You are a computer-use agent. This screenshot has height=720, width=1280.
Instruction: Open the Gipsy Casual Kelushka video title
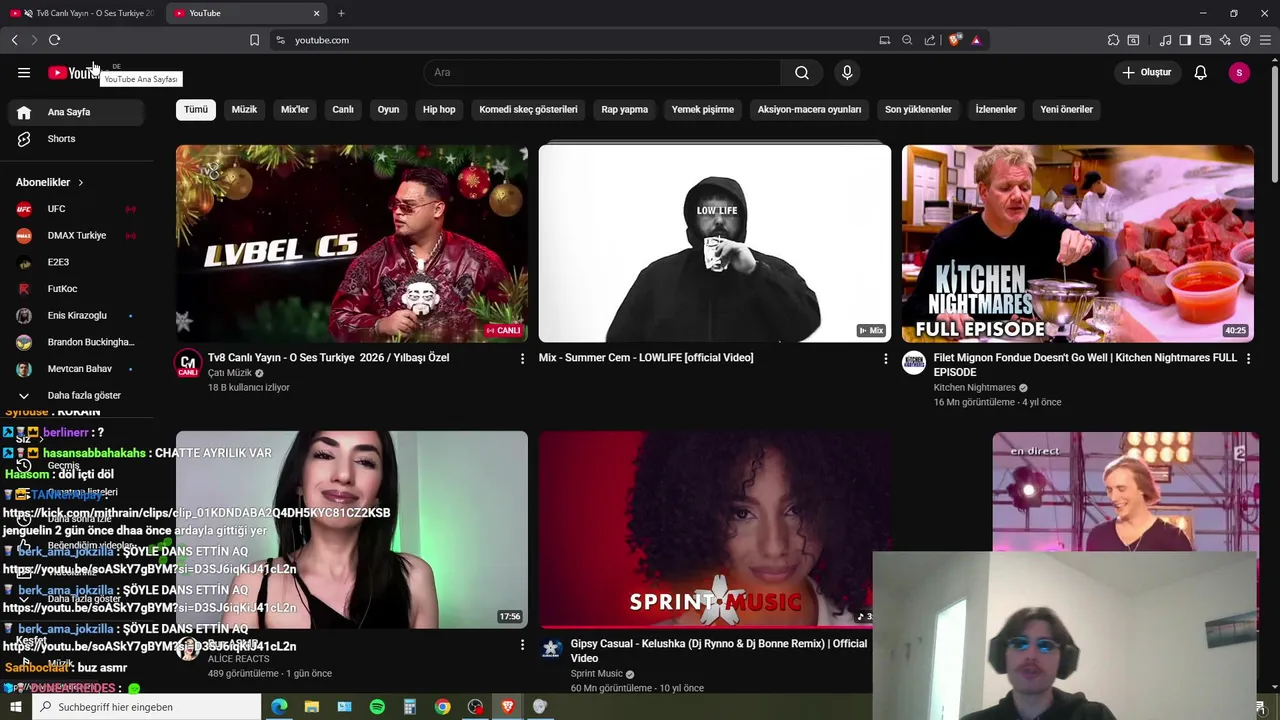click(x=718, y=650)
